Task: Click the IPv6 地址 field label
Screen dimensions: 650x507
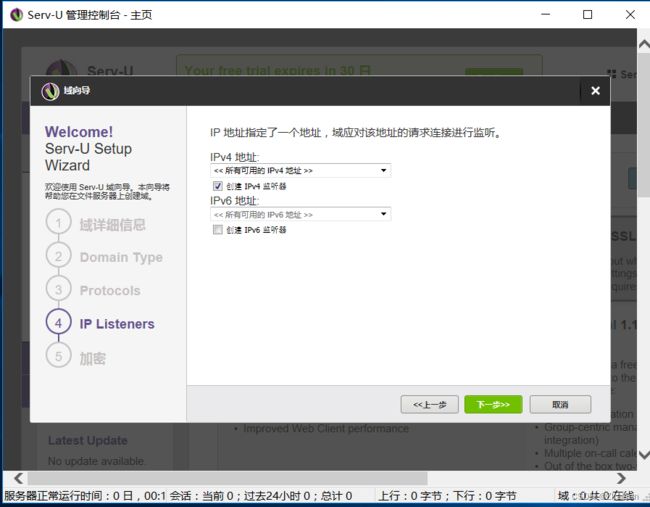Action: 235,201
